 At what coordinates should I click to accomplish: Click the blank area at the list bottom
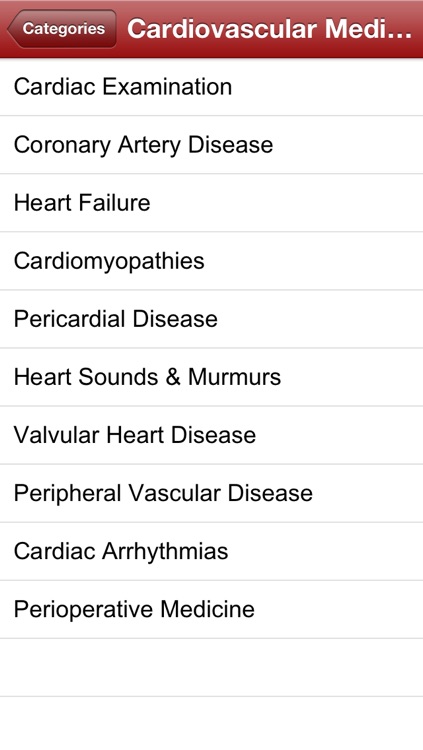(212, 723)
